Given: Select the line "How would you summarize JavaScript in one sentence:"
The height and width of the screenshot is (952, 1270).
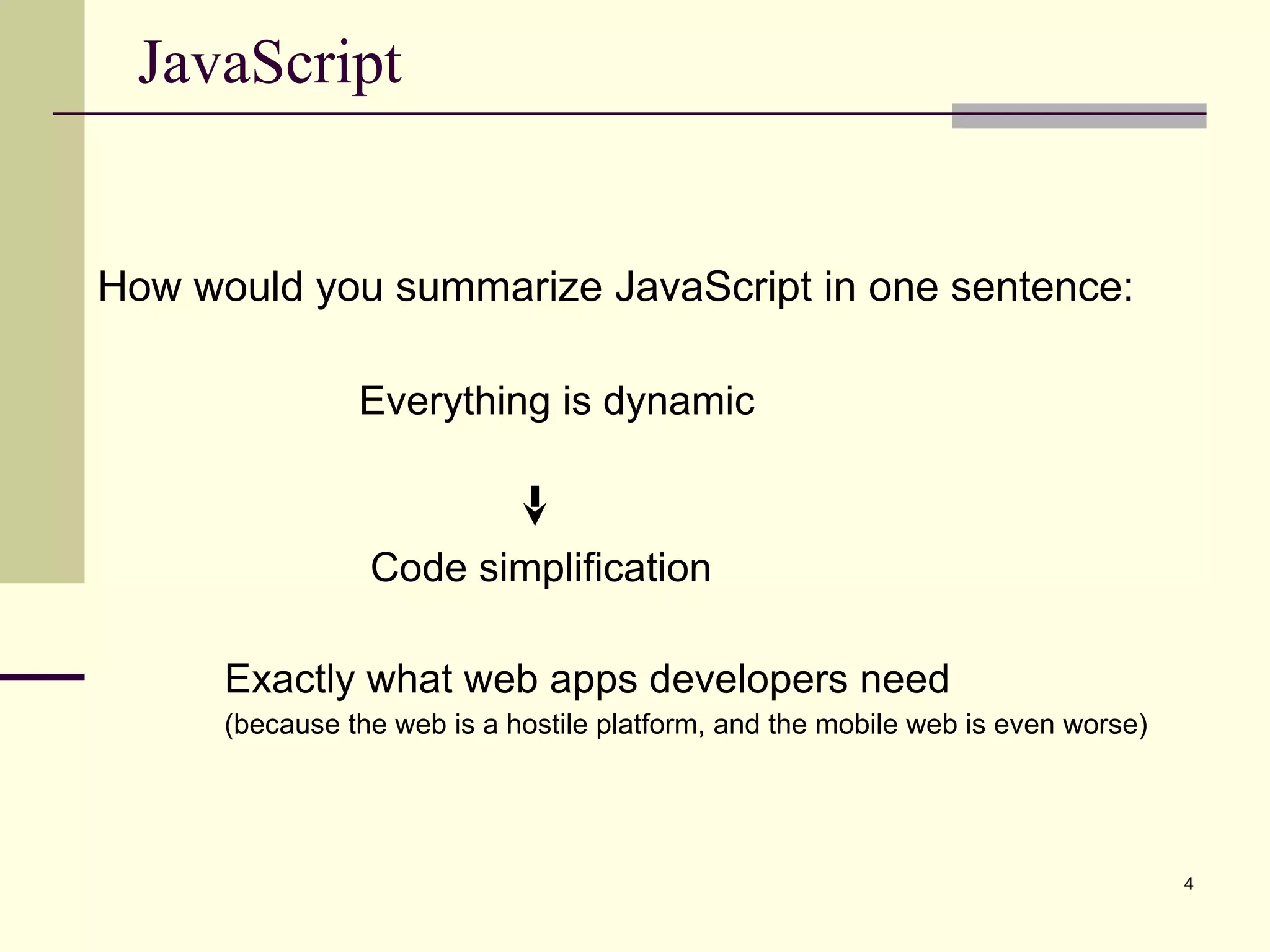Looking at the screenshot, I should coord(616,288).
